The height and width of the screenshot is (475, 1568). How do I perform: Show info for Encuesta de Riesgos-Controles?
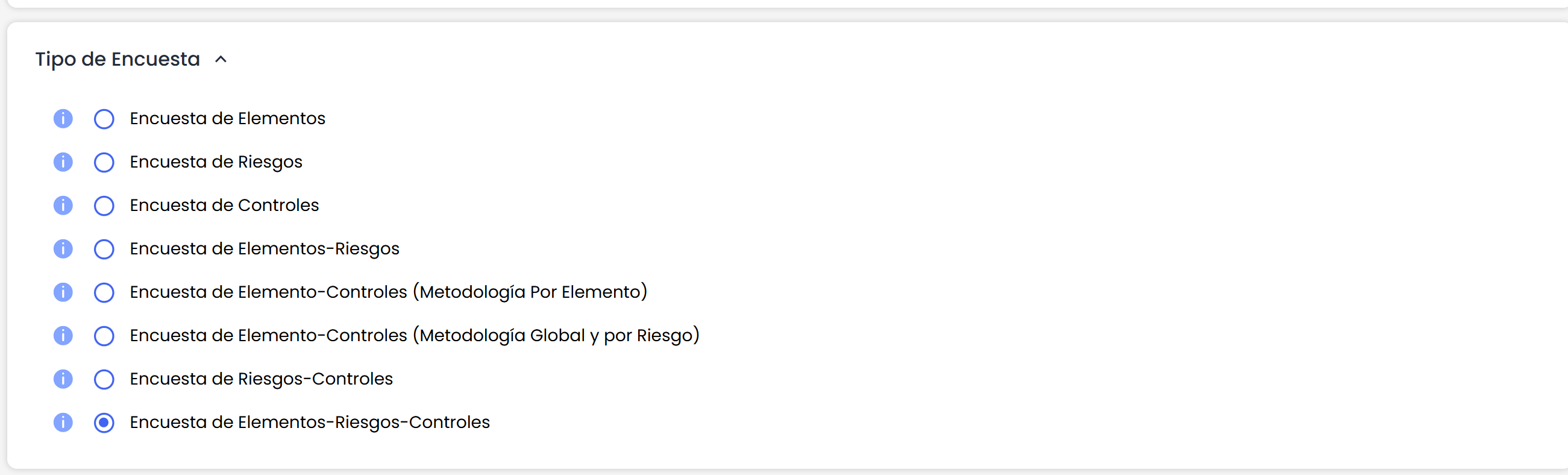tap(63, 379)
